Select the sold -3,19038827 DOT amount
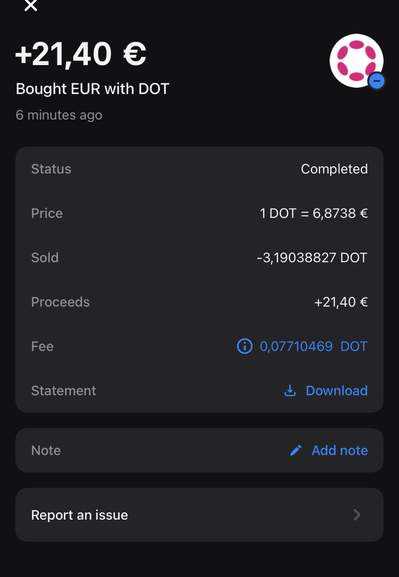The height and width of the screenshot is (577, 399). (x=312, y=258)
